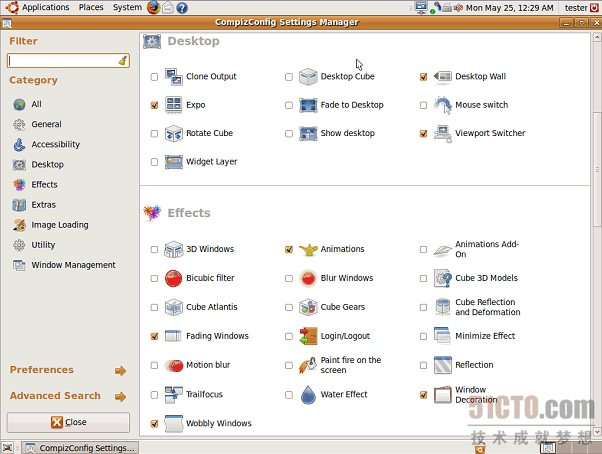
Task: Open the Mouse switch plugin icon
Action: [443, 105]
